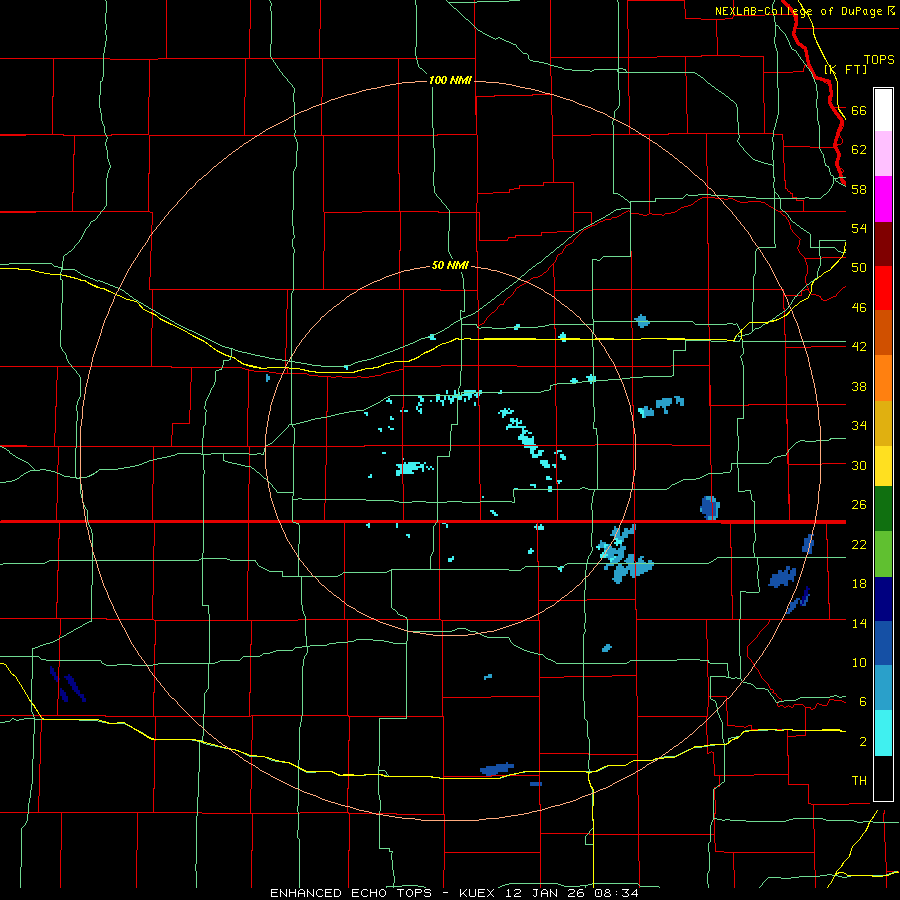Click the legend value 66
900x900 pixels.
859,110
